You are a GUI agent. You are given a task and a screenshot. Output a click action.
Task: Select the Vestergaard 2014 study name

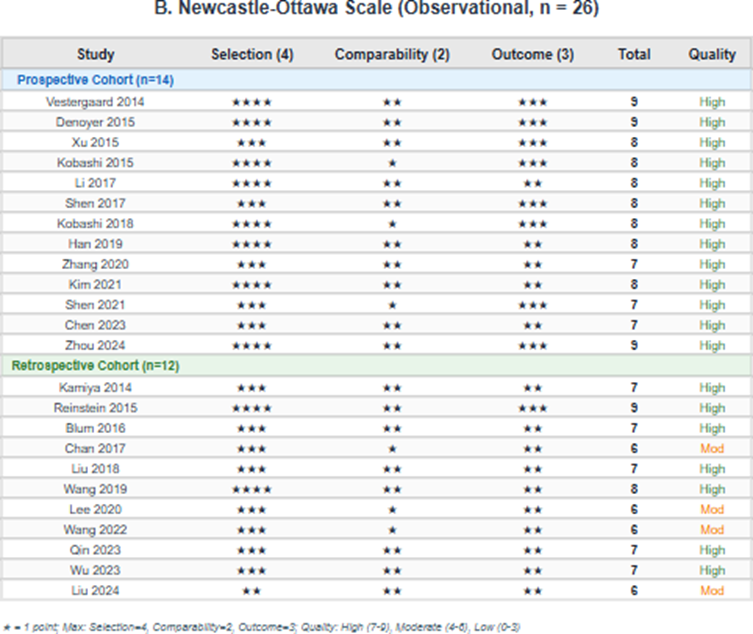coord(95,102)
